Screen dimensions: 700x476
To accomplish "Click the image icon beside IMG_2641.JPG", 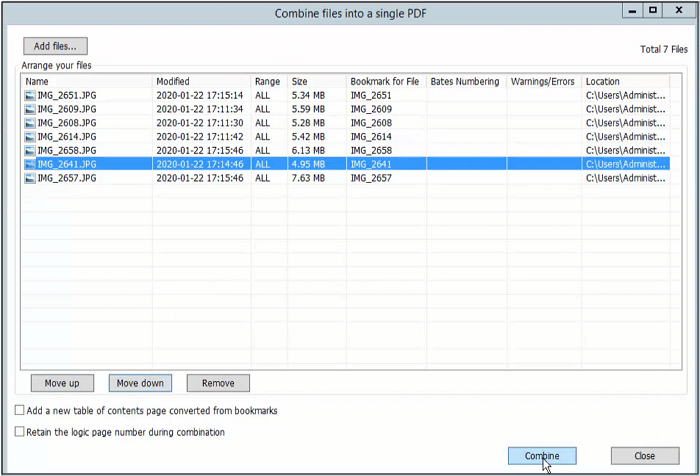I will click(30, 164).
